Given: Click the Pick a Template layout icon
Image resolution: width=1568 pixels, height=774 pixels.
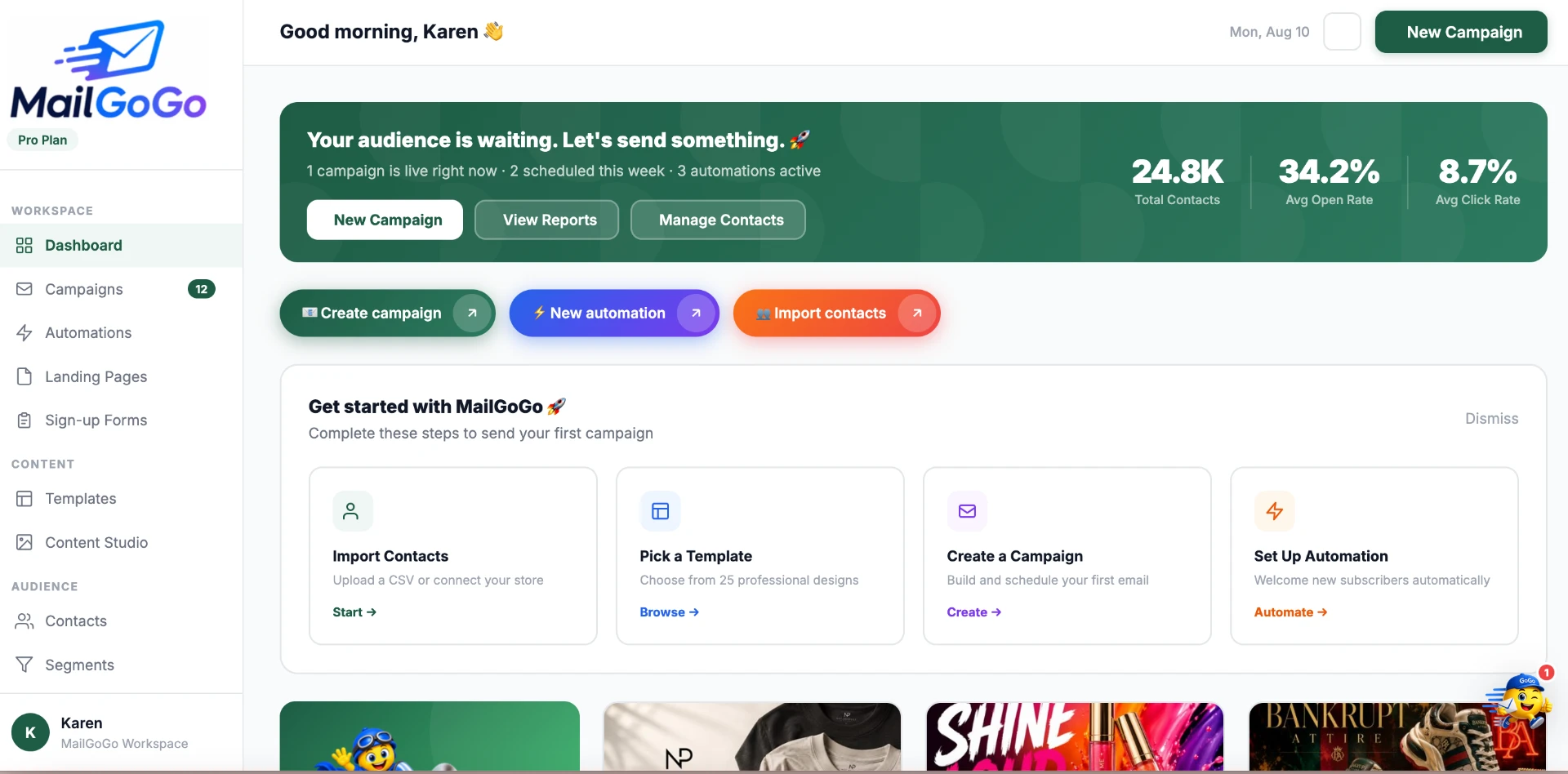Looking at the screenshot, I should click(x=660, y=511).
